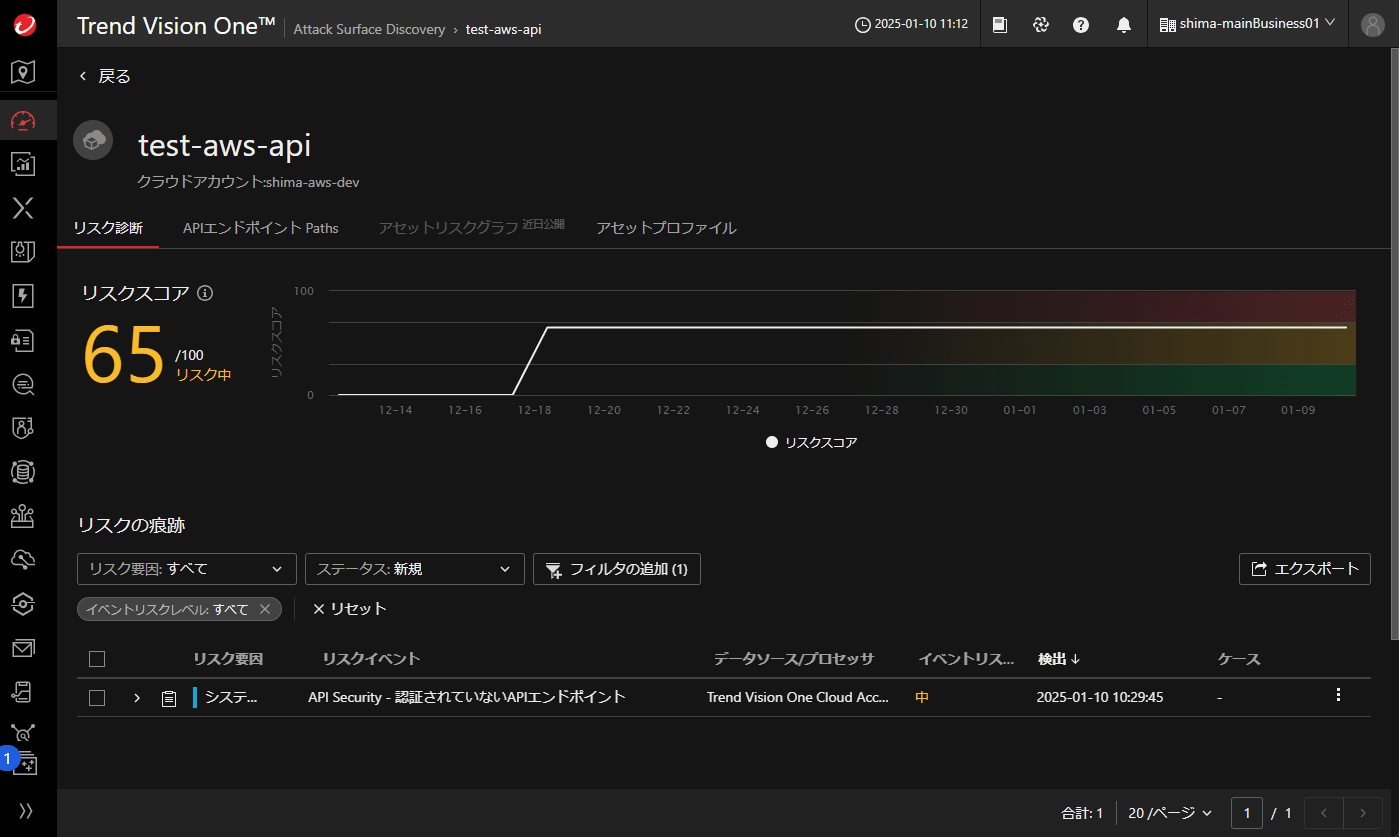Expand the API Security risk event row

[137, 698]
